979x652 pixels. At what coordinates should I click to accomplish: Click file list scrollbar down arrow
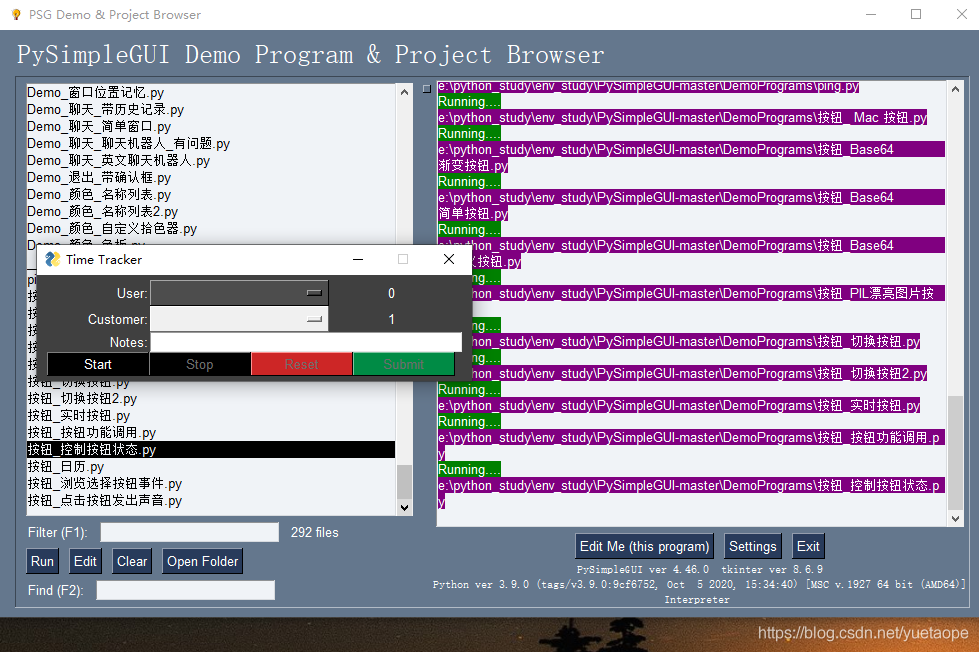[x=405, y=508]
